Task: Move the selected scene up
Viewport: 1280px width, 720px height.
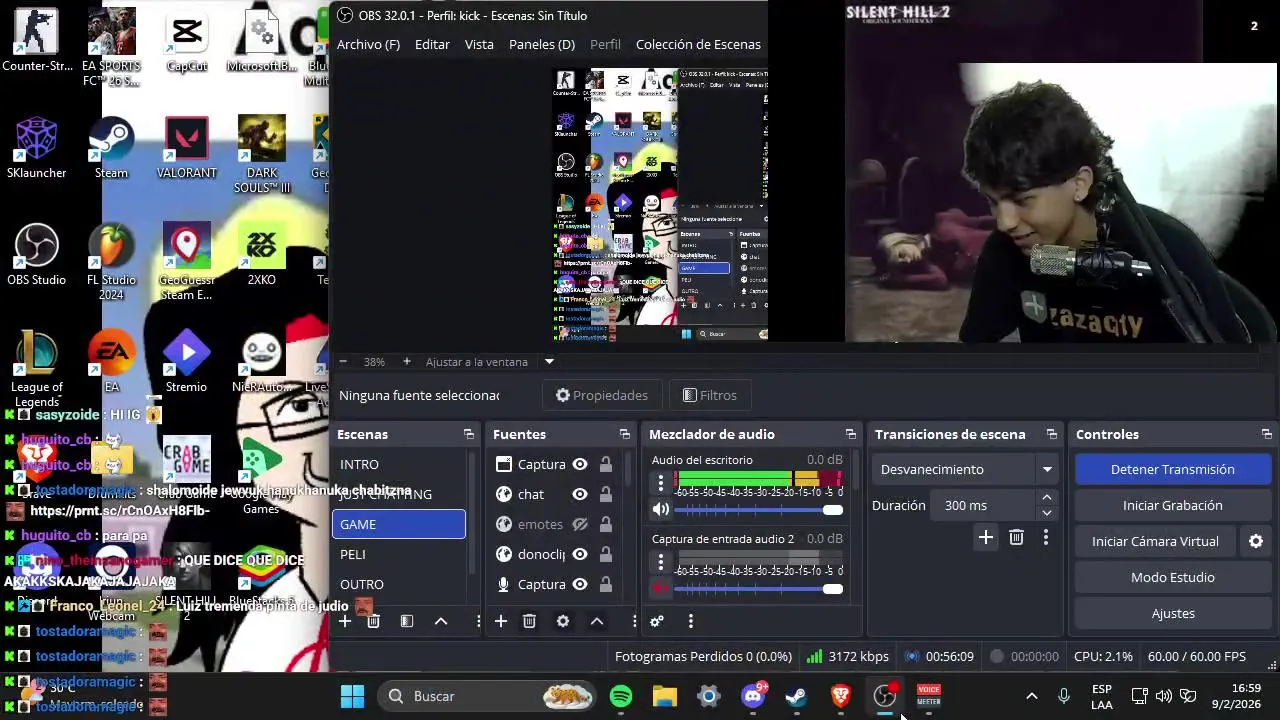Action: tap(441, 621)
